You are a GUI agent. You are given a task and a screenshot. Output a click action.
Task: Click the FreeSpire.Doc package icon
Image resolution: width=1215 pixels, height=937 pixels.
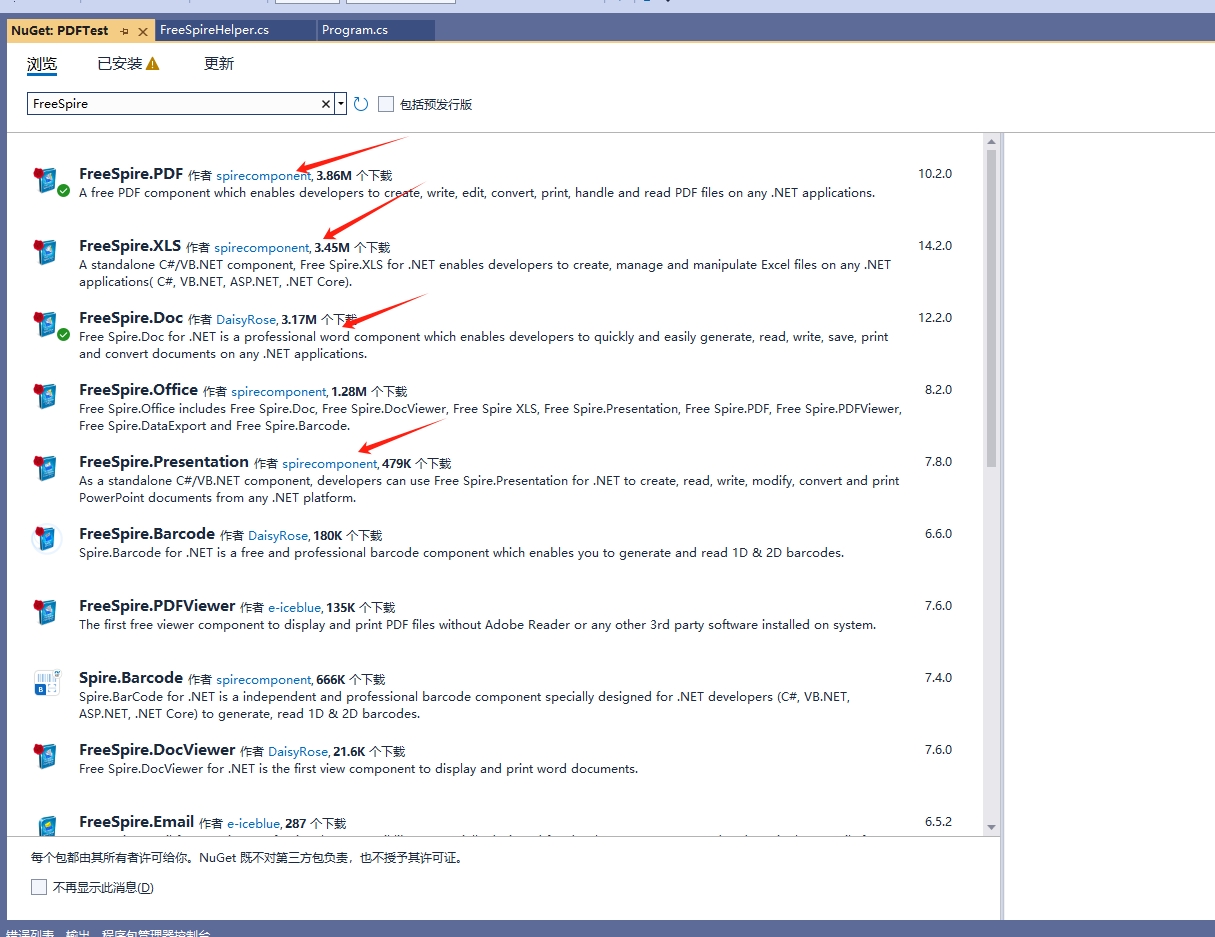point(43,324)
